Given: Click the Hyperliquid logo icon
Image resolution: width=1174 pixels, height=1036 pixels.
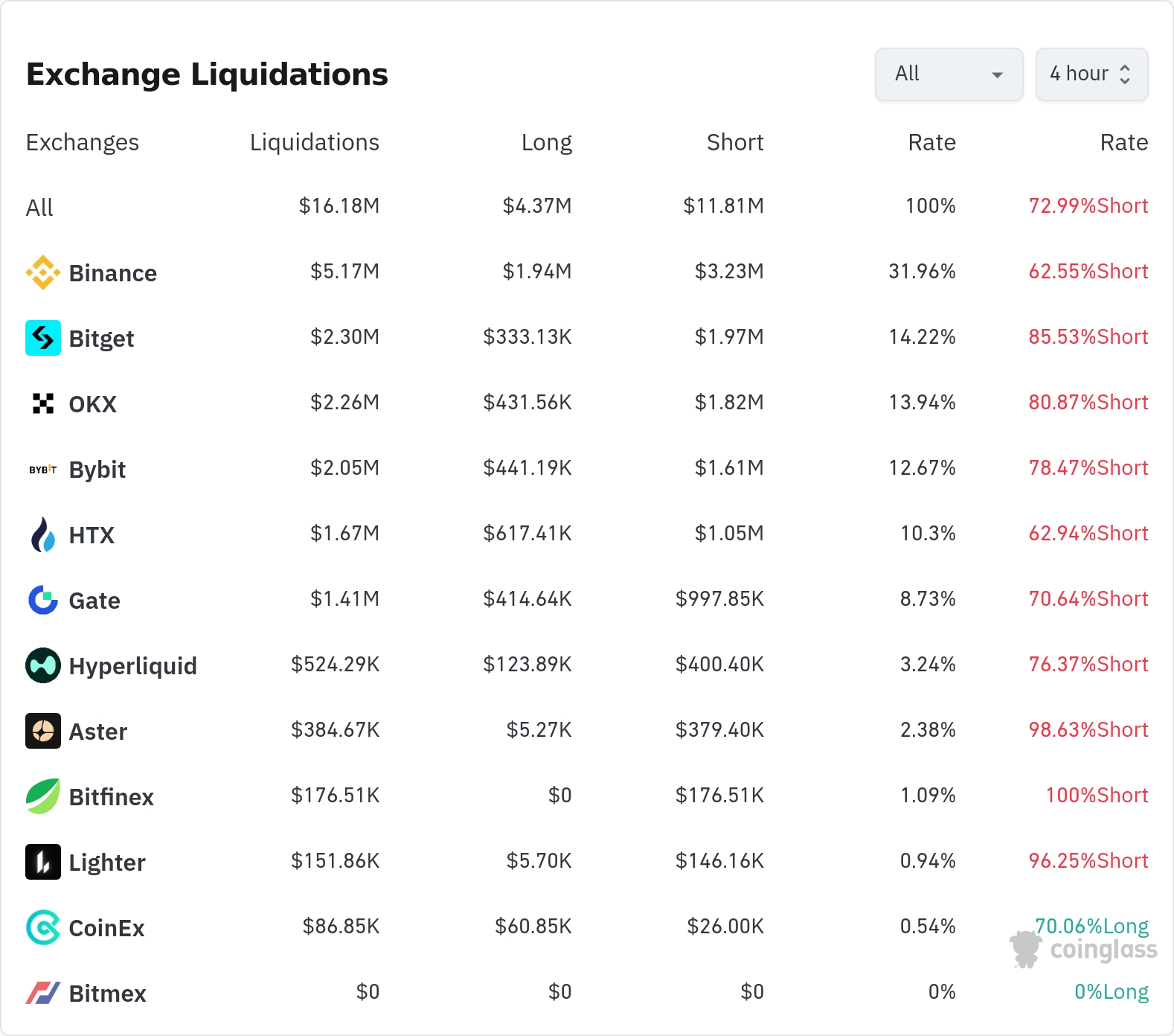Looking at the screenshot, I should tap(43, 665).
